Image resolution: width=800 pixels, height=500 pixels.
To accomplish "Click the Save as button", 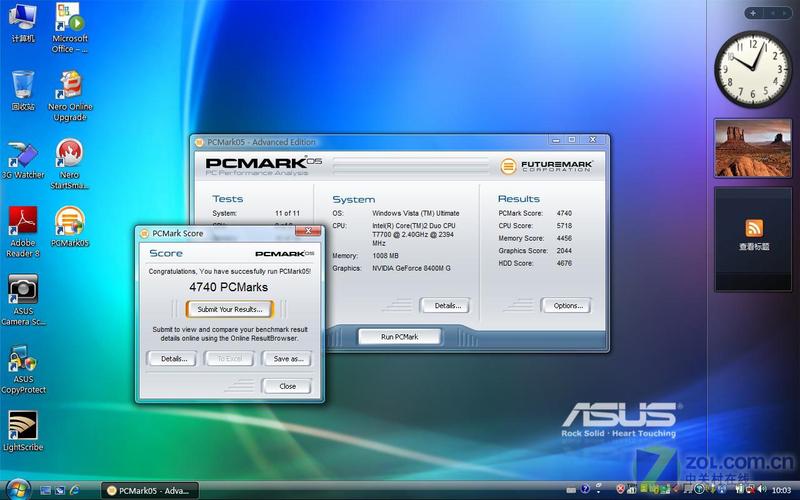I will tap(287, 359).
